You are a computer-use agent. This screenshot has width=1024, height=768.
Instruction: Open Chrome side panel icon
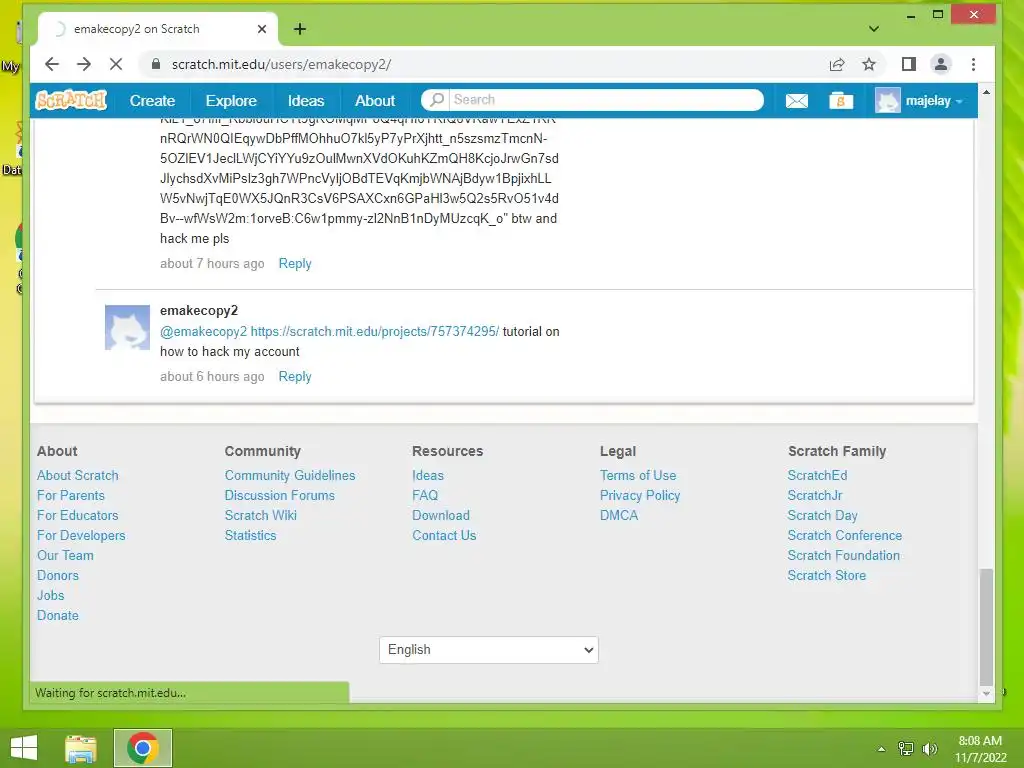[908, 64]
